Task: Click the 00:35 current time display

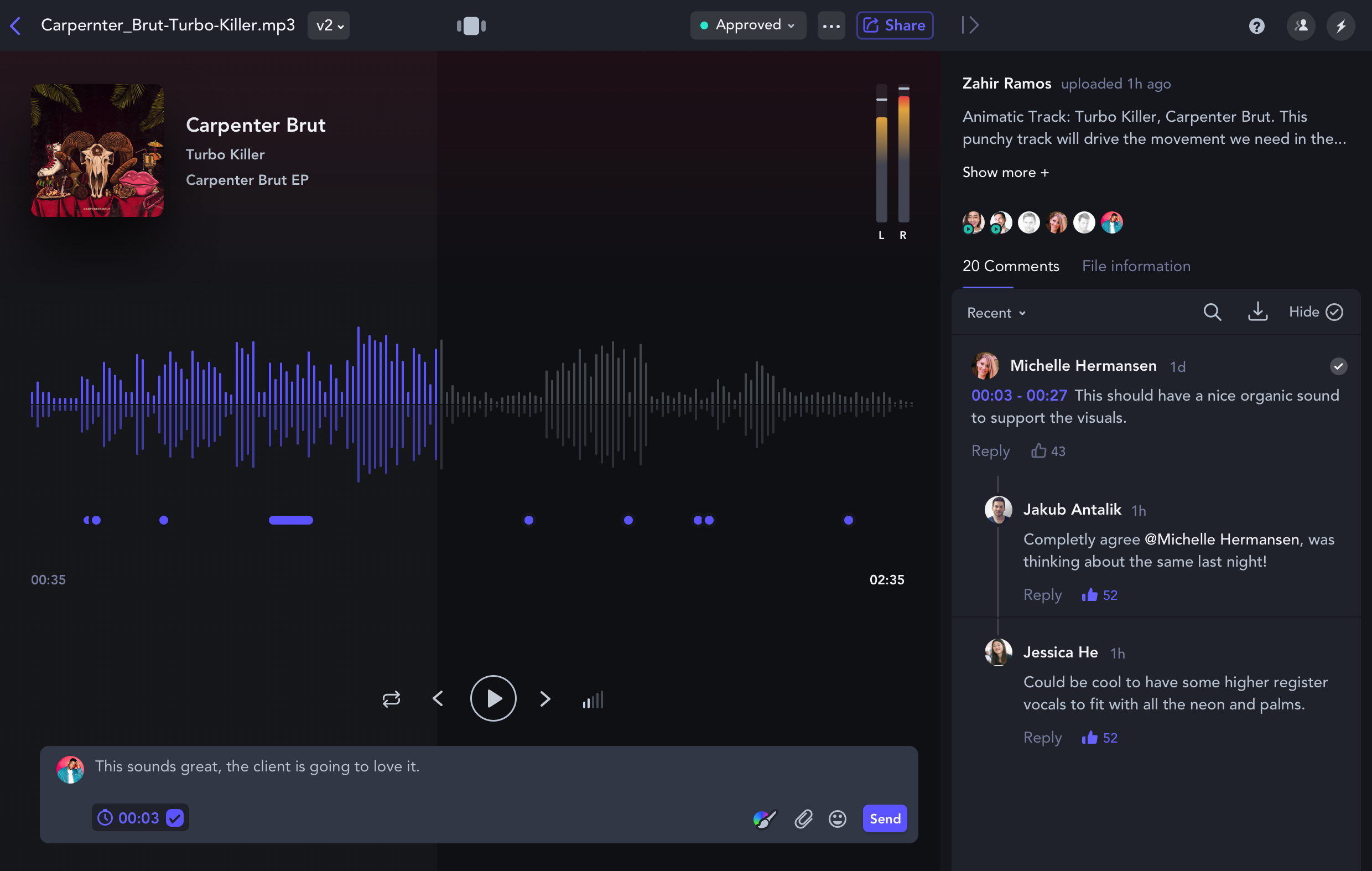Action: tap(49, 580)
